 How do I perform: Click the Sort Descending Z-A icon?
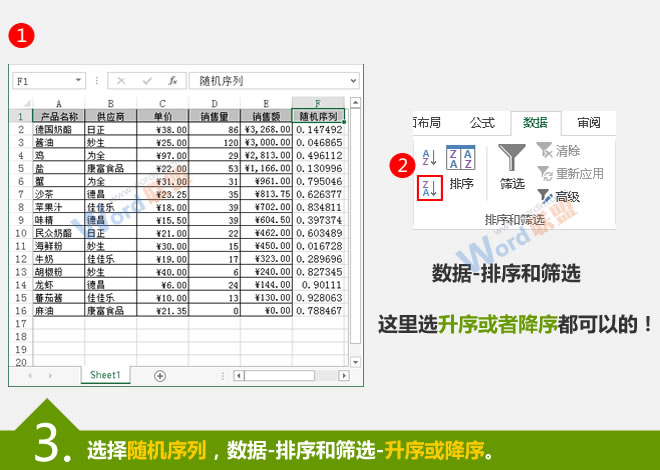430,188
